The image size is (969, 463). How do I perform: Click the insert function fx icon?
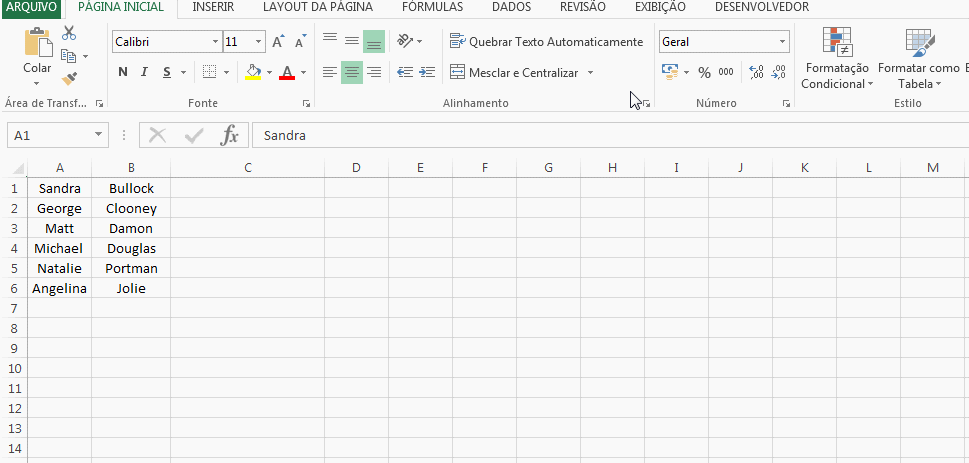[x=230, y=135]
